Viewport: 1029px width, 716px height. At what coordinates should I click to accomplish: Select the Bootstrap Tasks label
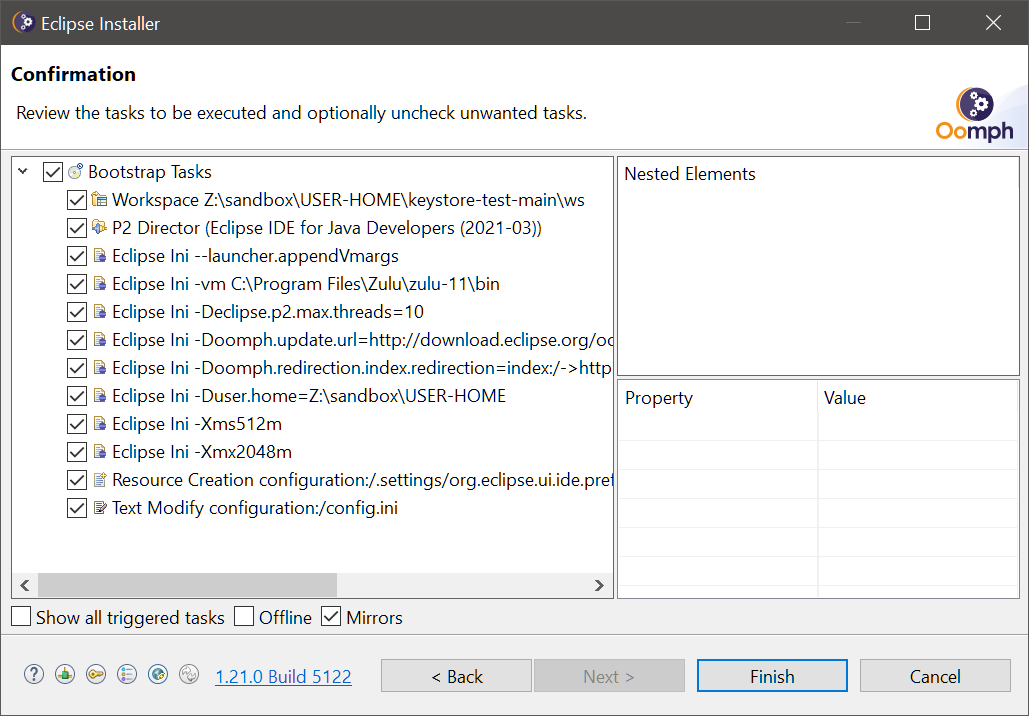pos(150,172)
